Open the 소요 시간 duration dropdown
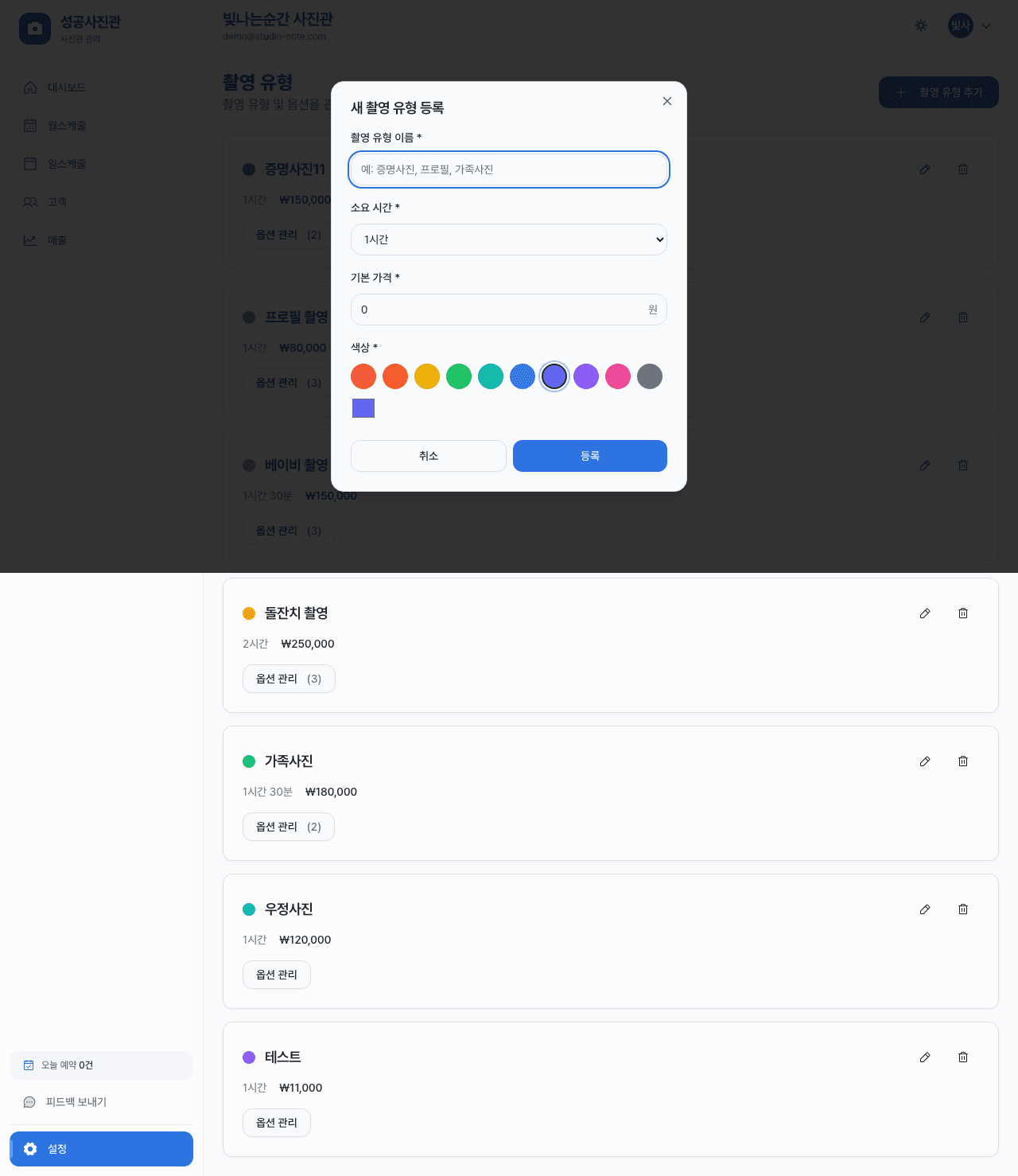Viewport: 1018px width, 1176px height. [x=509, y=239]
